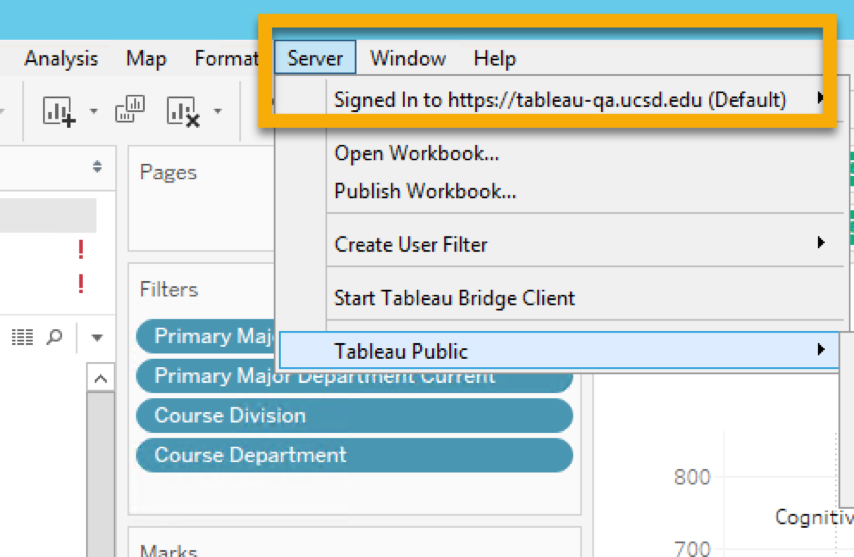Open the Tableau Public submenu

[559, 351]
